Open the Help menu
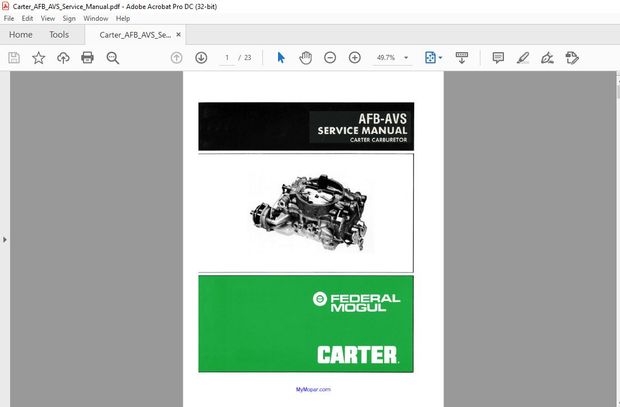 tap(123, 19)
